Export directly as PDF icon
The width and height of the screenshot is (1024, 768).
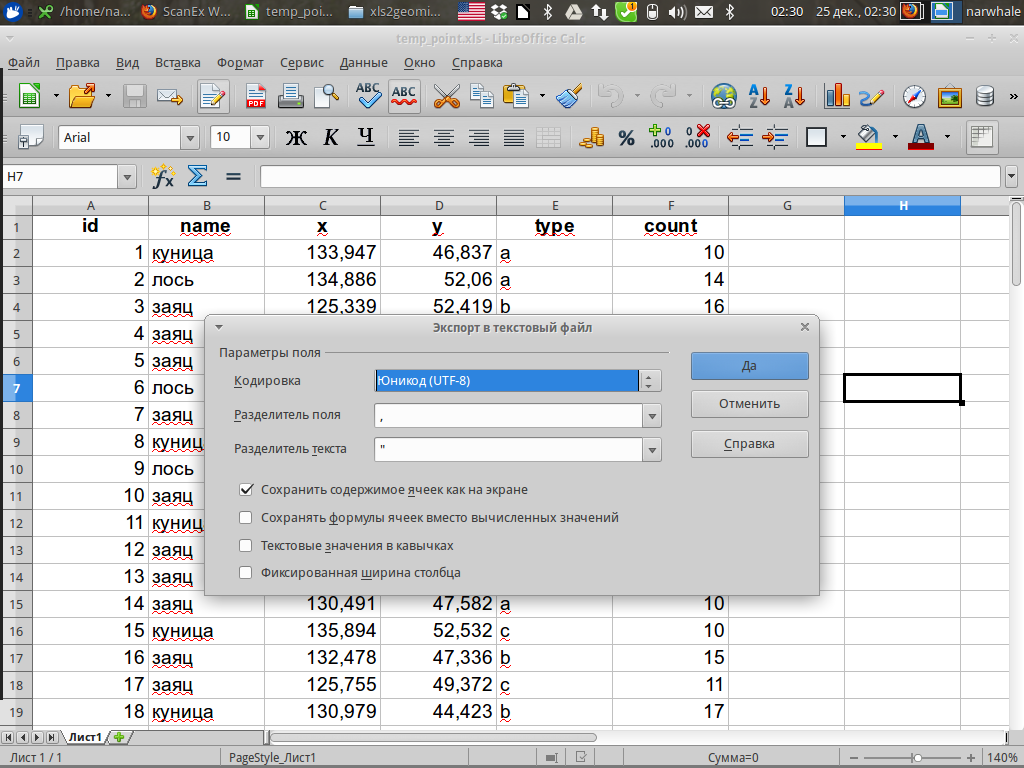click(255, 97)
